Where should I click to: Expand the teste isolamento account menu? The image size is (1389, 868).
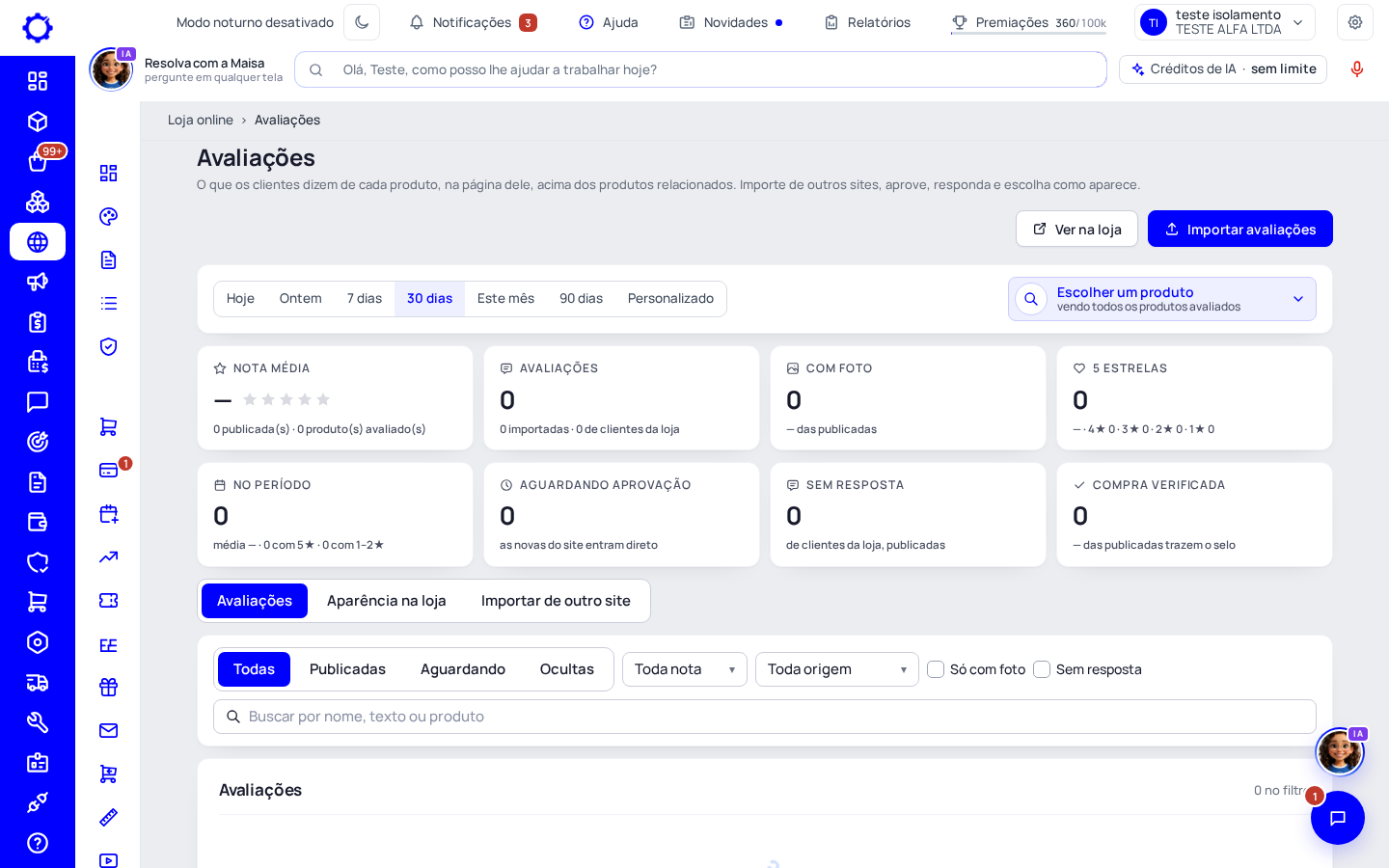click(x=1225, y=22)
